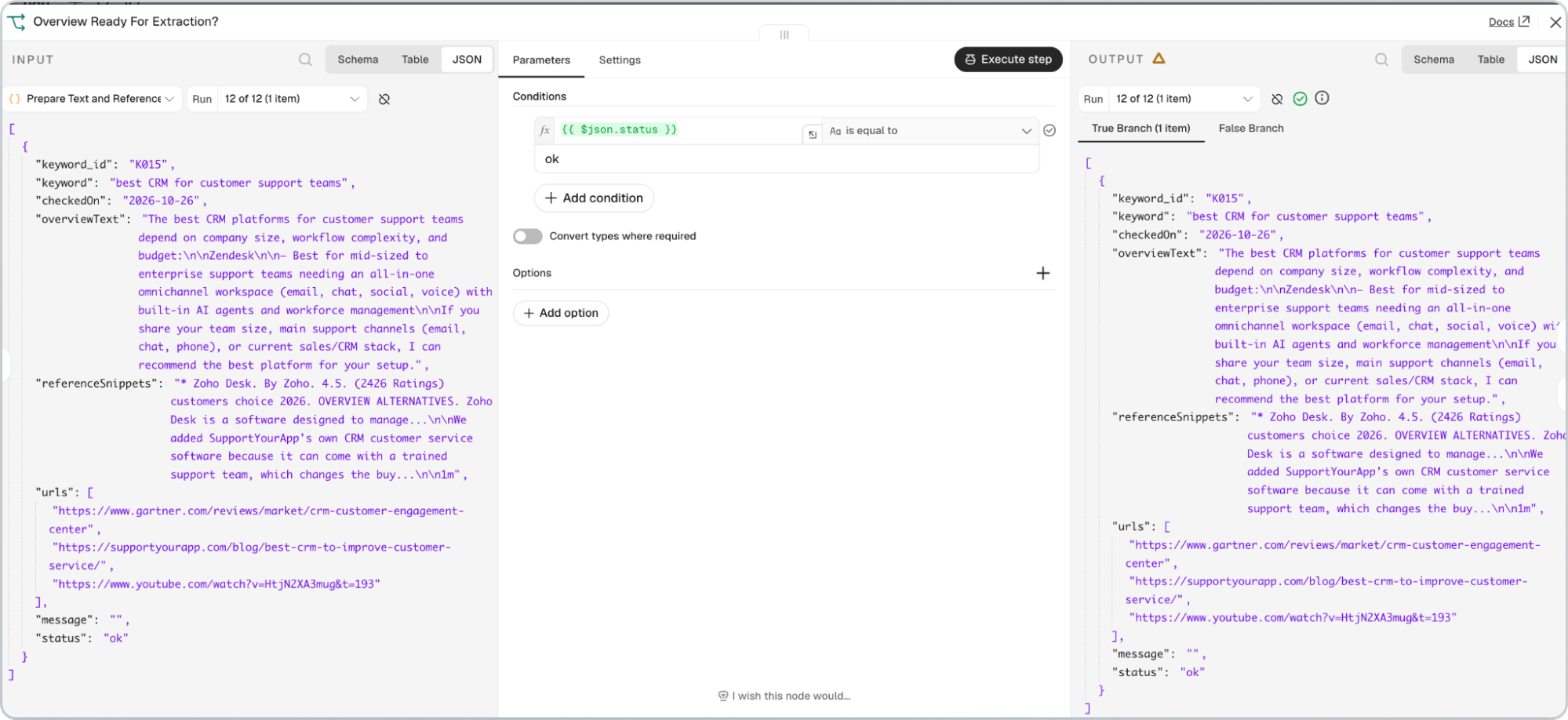1568x720 pixels.
Task: Click Add condition button
Action: [x=594, y=198]
